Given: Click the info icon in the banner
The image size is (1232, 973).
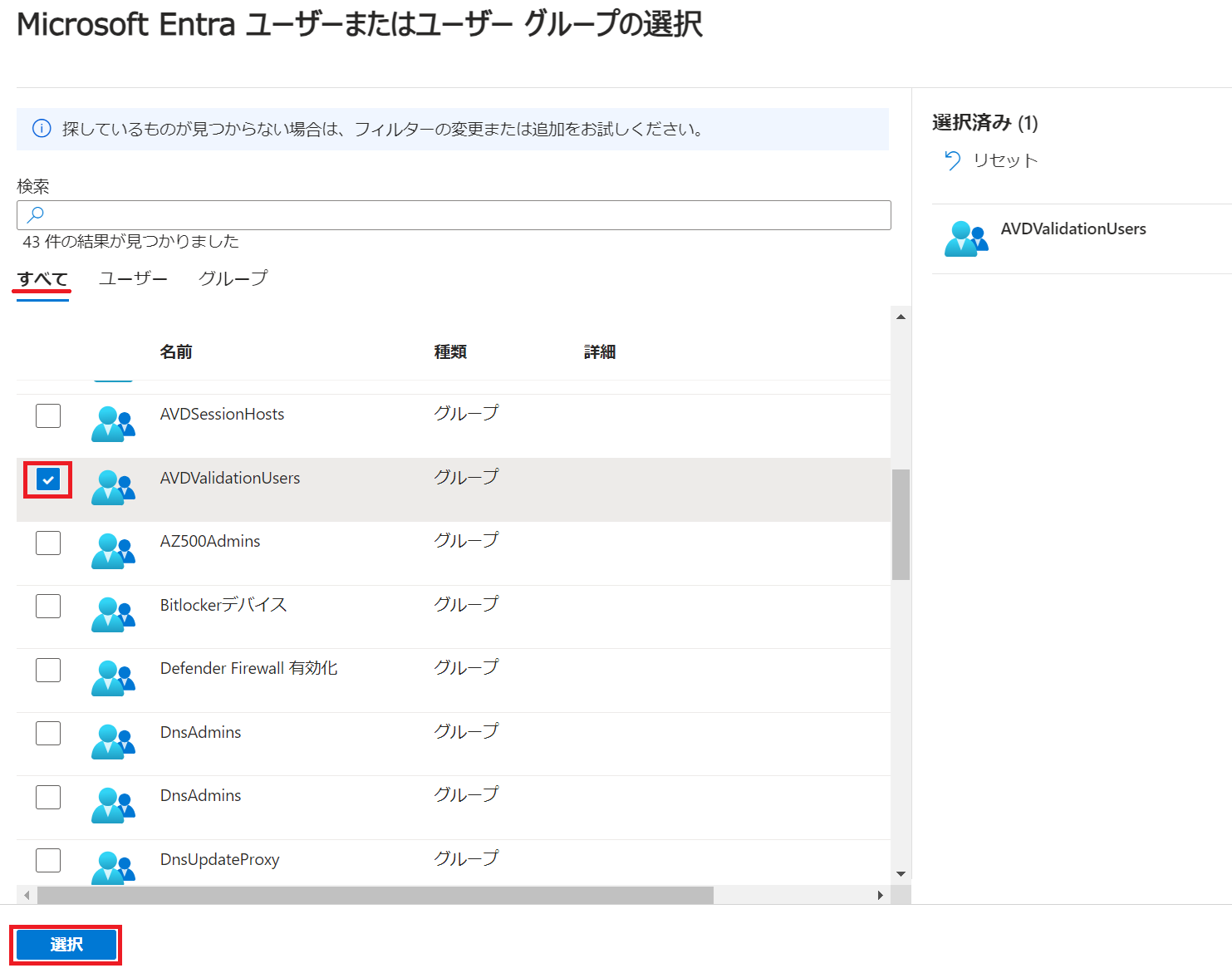Looking at the screenshot, I should tap(42, 129).
